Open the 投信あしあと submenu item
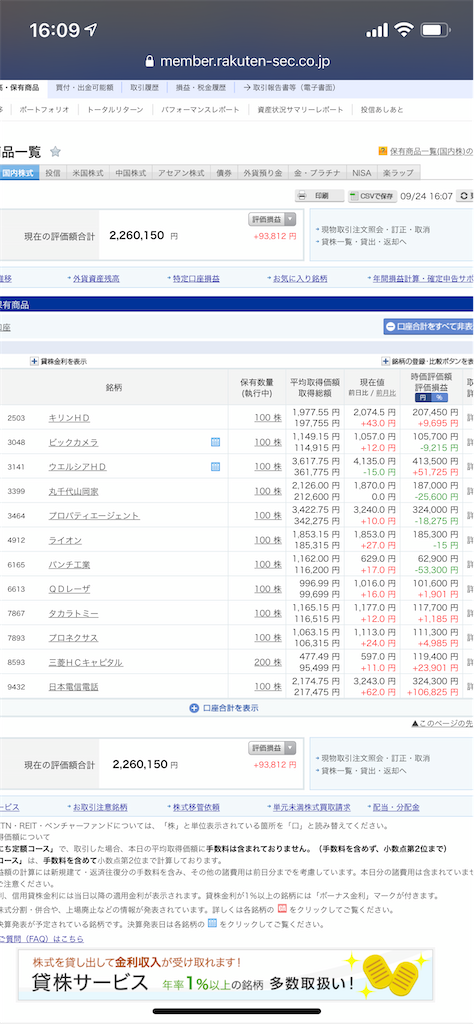This screenshot has height=1024, width=474. tap(382, 110)
